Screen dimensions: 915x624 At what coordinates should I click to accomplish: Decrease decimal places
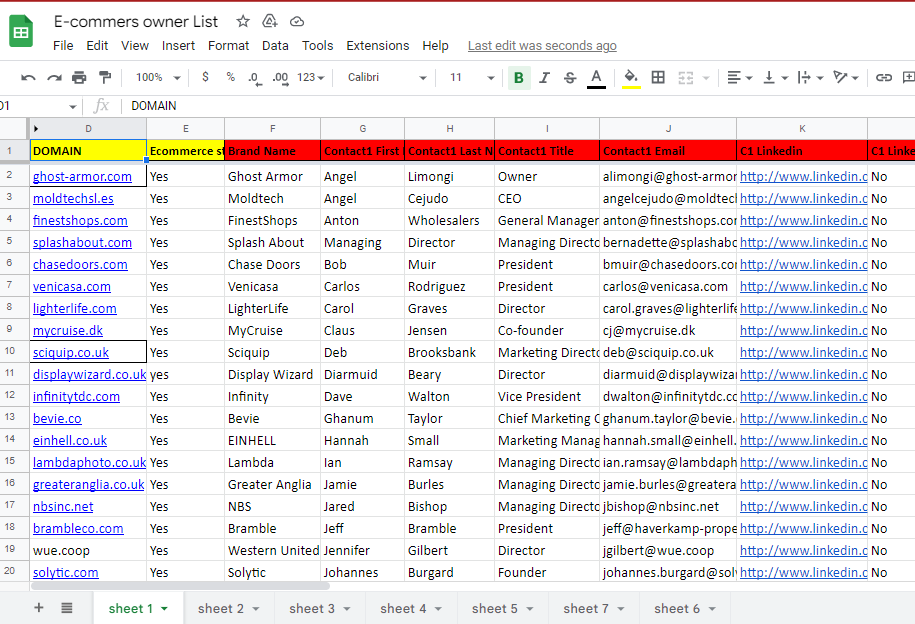click(255, 78)
